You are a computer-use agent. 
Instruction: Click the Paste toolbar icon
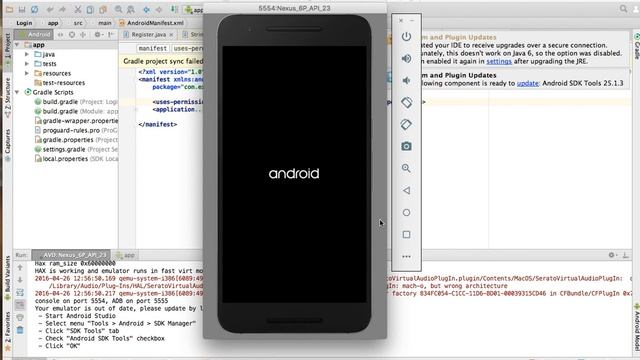(103, 9)
